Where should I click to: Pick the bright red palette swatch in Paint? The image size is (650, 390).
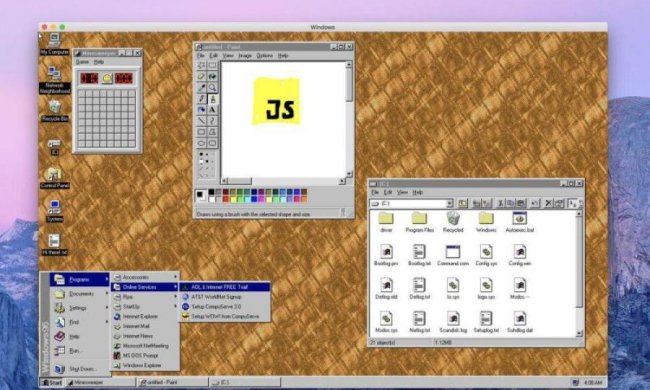pyautogui.click(x=226, y=199)
